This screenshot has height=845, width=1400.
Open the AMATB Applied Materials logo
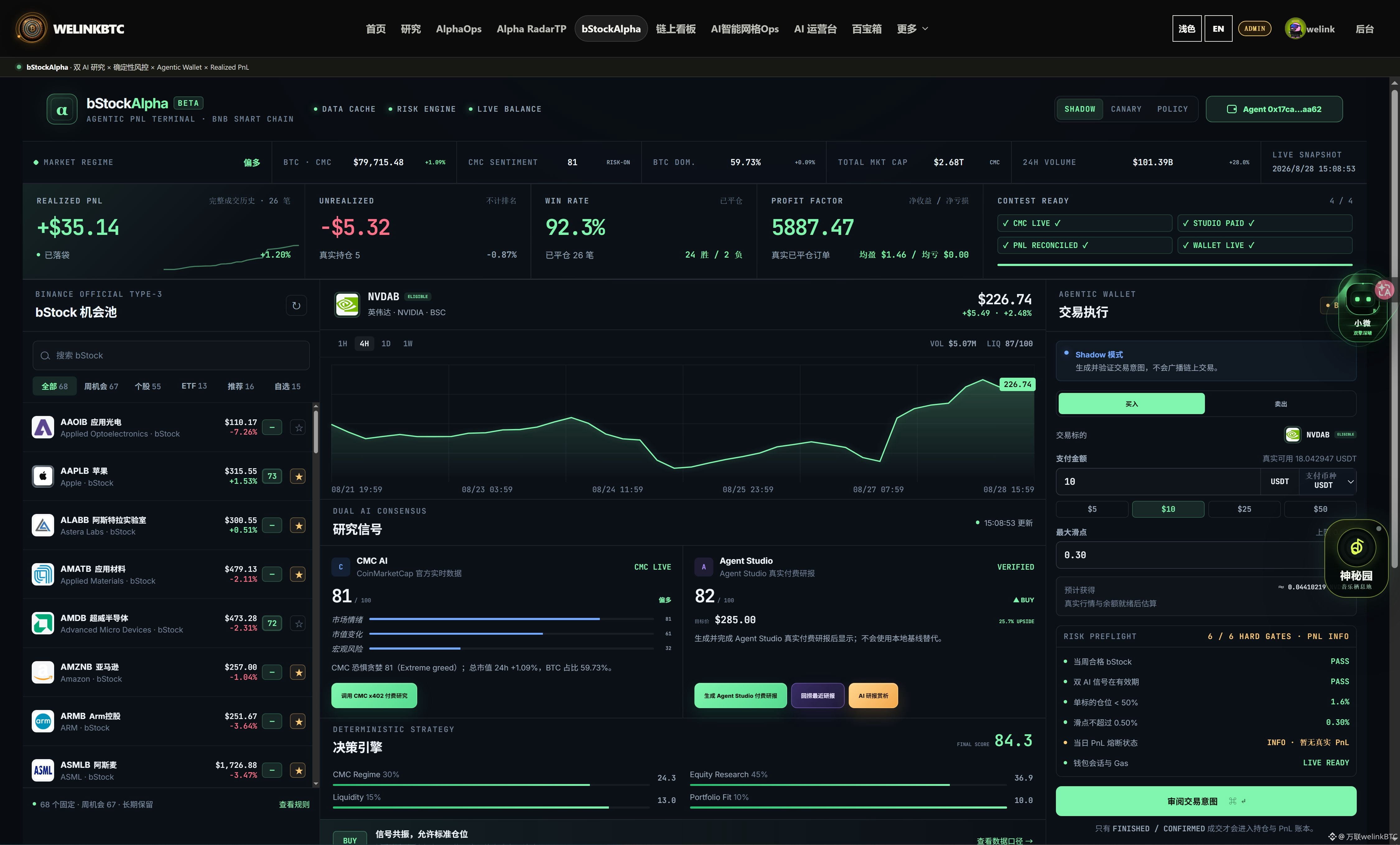43,575
